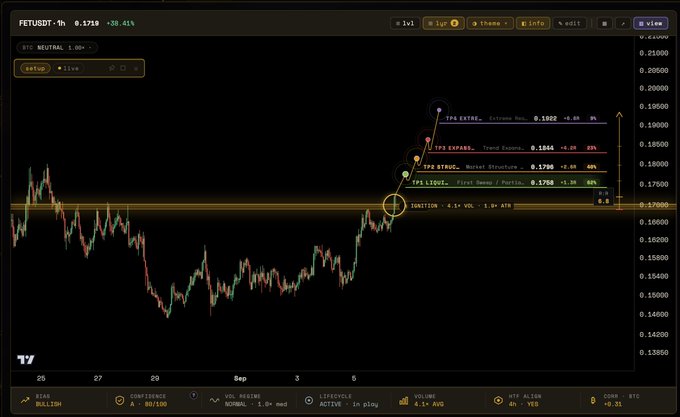Click the TP4 EXTRE target label

coord(463,118)
